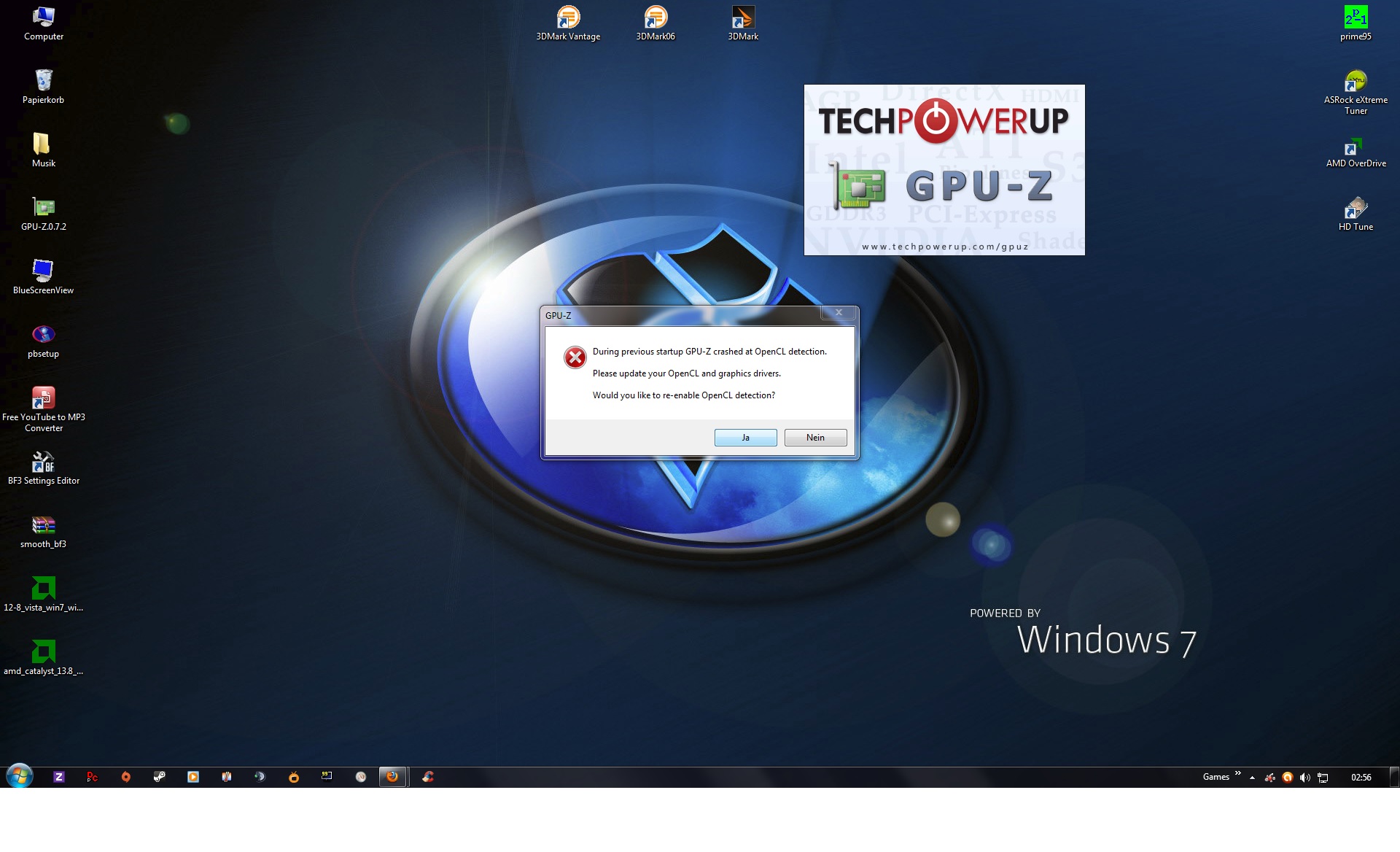Expand the Games toolbar chevron
Screen dimensions: 1400x852
click(x=1237, y=773)
